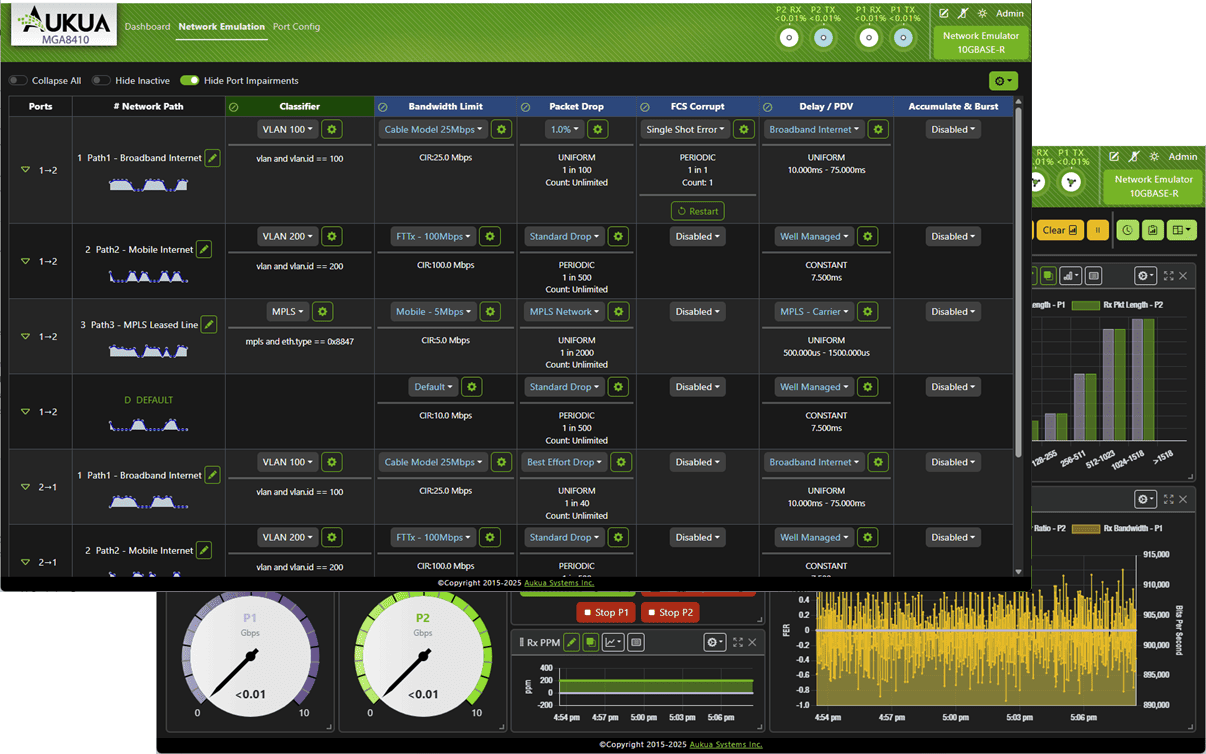Open the Rx PPM widget's gear dropdown
The image size is (1206, 754).
[714, 642]
